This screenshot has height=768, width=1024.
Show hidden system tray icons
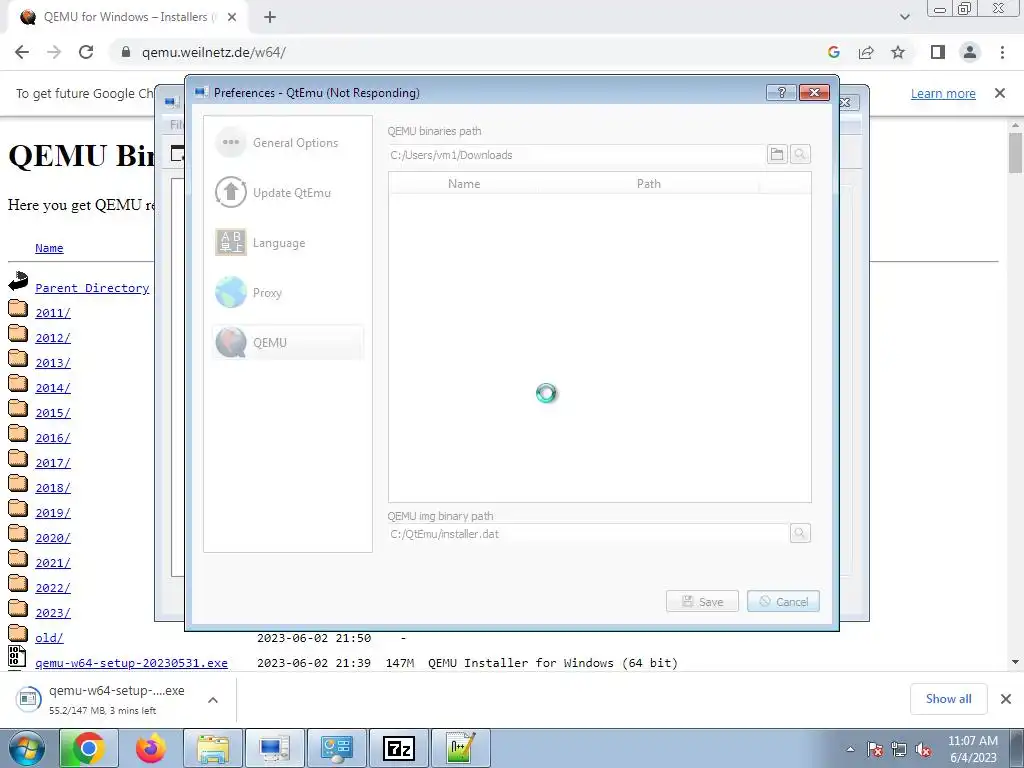(850, 750)
